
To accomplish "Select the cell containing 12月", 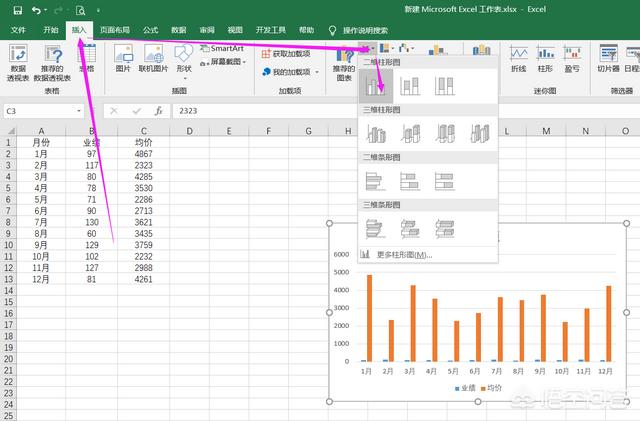I will click(41, 279).
